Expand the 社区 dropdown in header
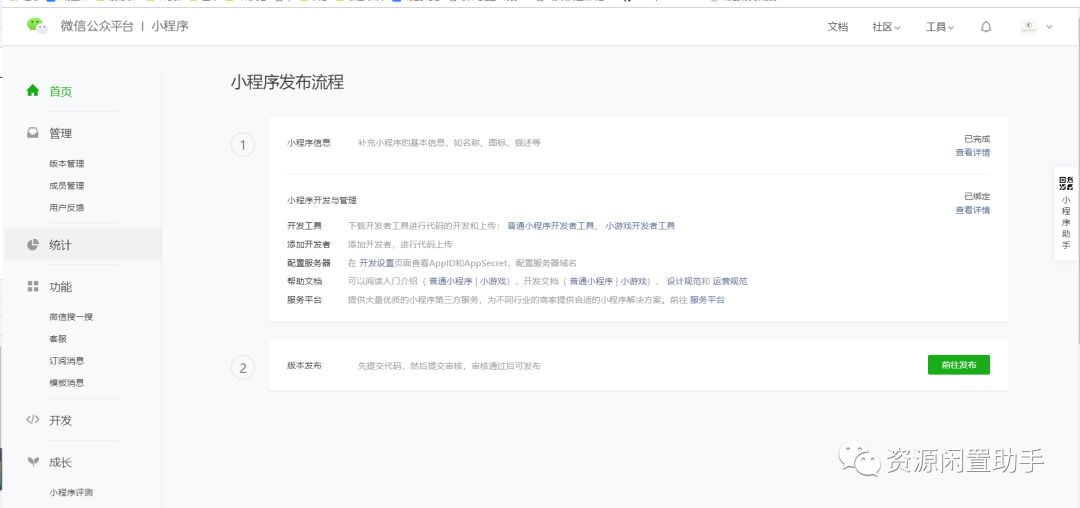The height and width of the screenshot is (508, 1080). pyautogui.click(x=886, y=27)
